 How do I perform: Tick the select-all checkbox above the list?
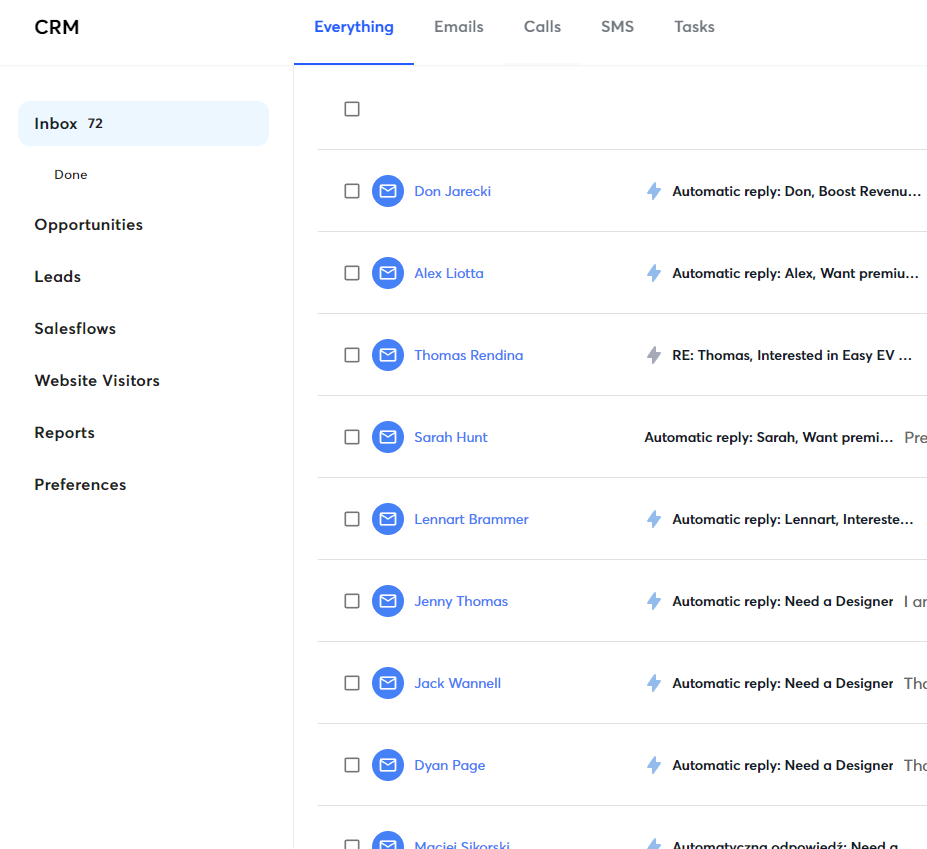pyautogui.click(x=352, y=109)
